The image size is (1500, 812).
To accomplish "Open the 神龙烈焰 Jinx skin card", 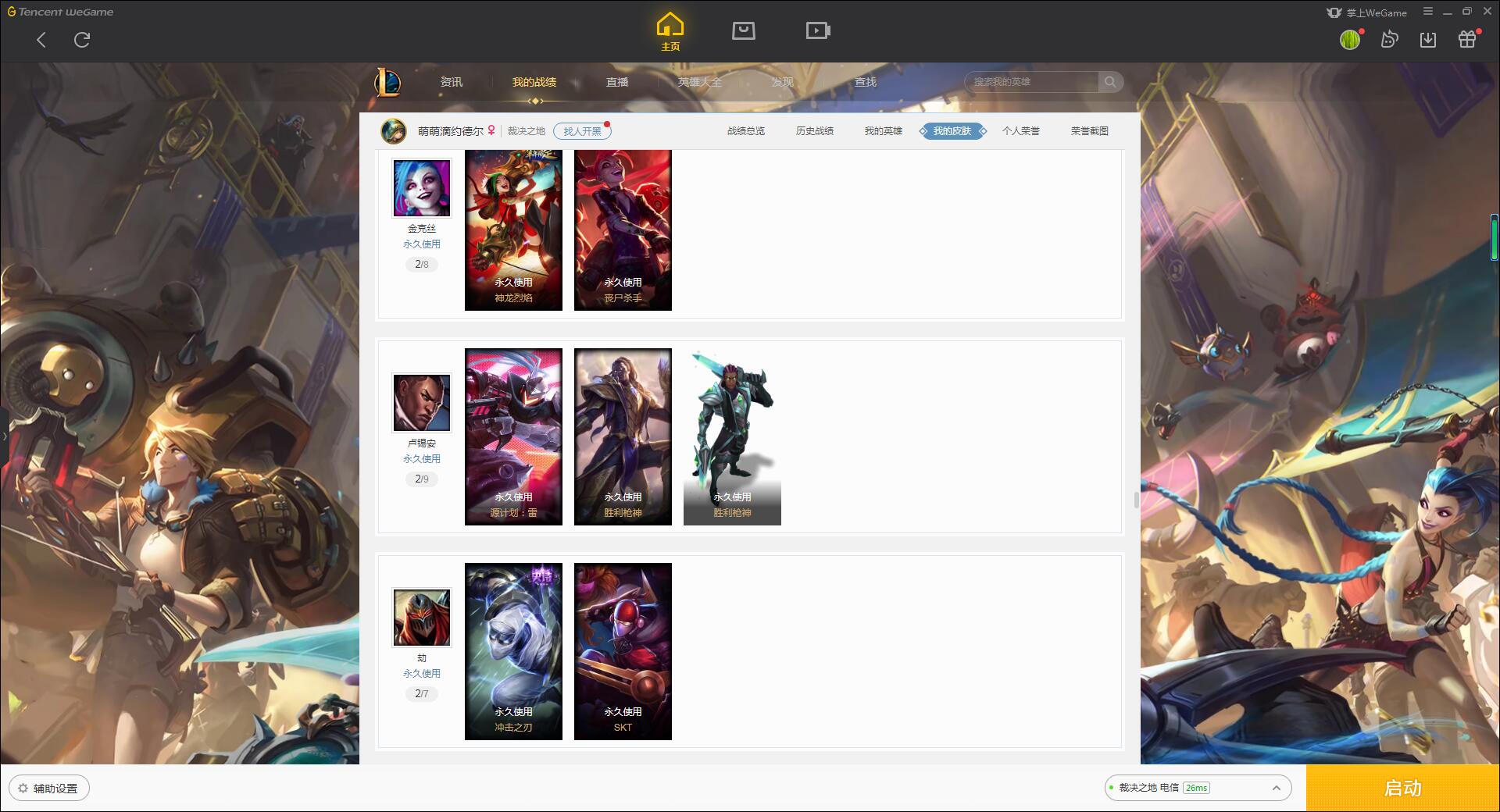I will pos(513,230).
